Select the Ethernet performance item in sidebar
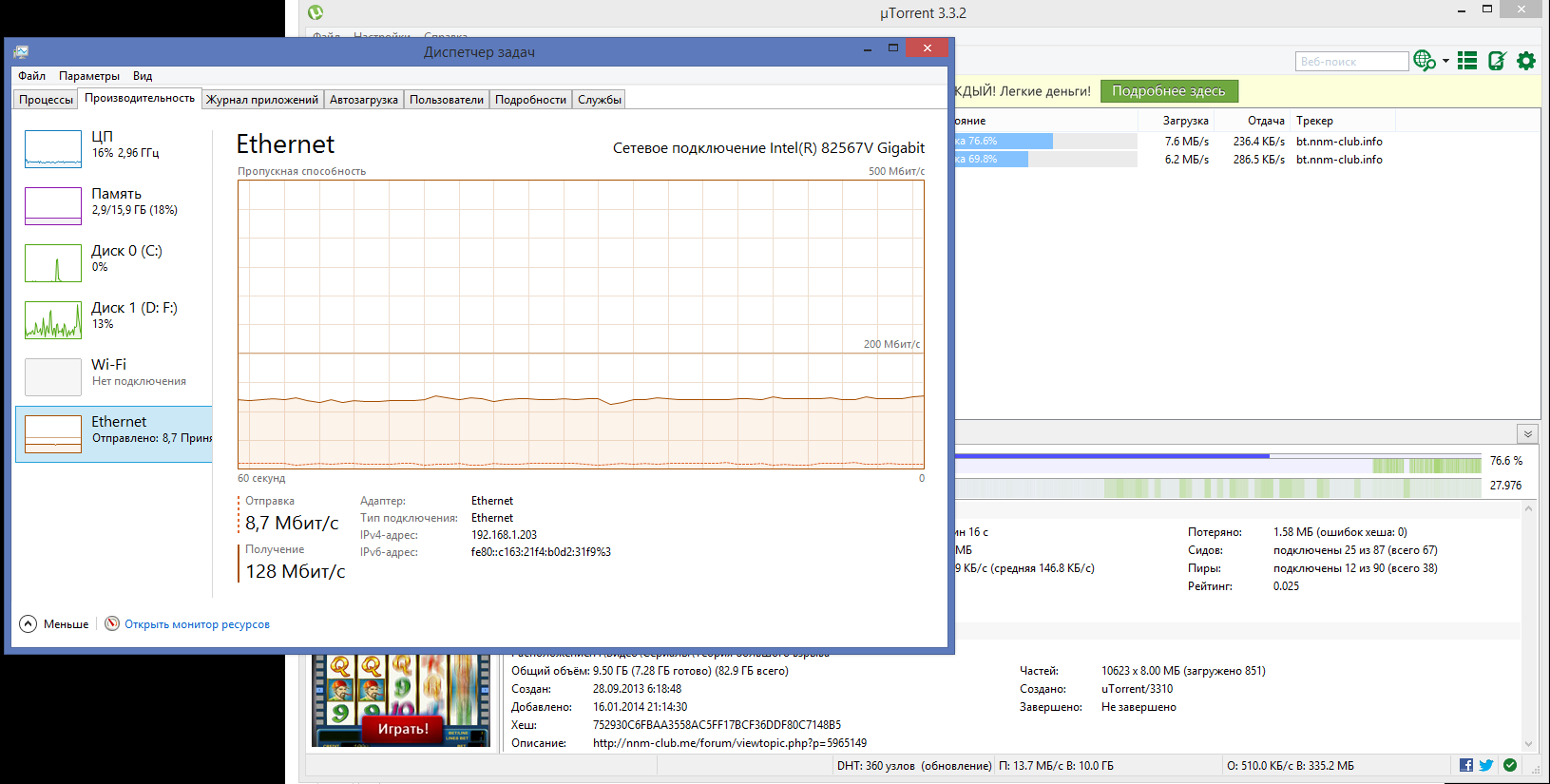Screen dimensions: 1550x784 tap(114, 433)
